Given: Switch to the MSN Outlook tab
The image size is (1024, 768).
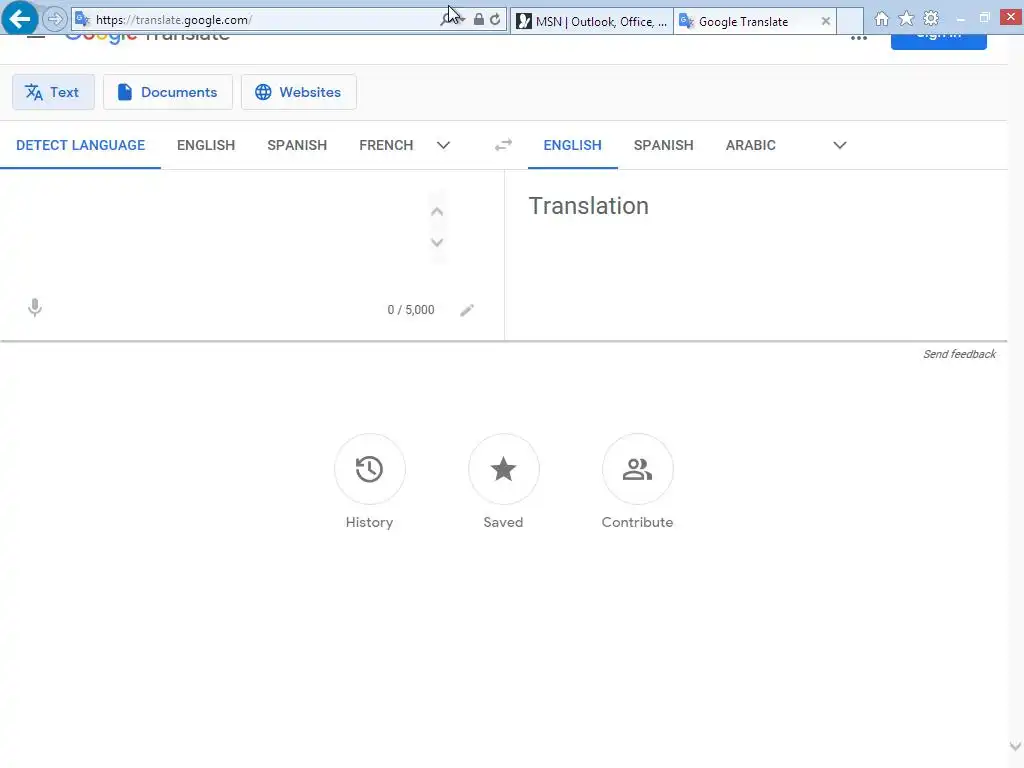Looking at the screenshot, I should (592, 22).
